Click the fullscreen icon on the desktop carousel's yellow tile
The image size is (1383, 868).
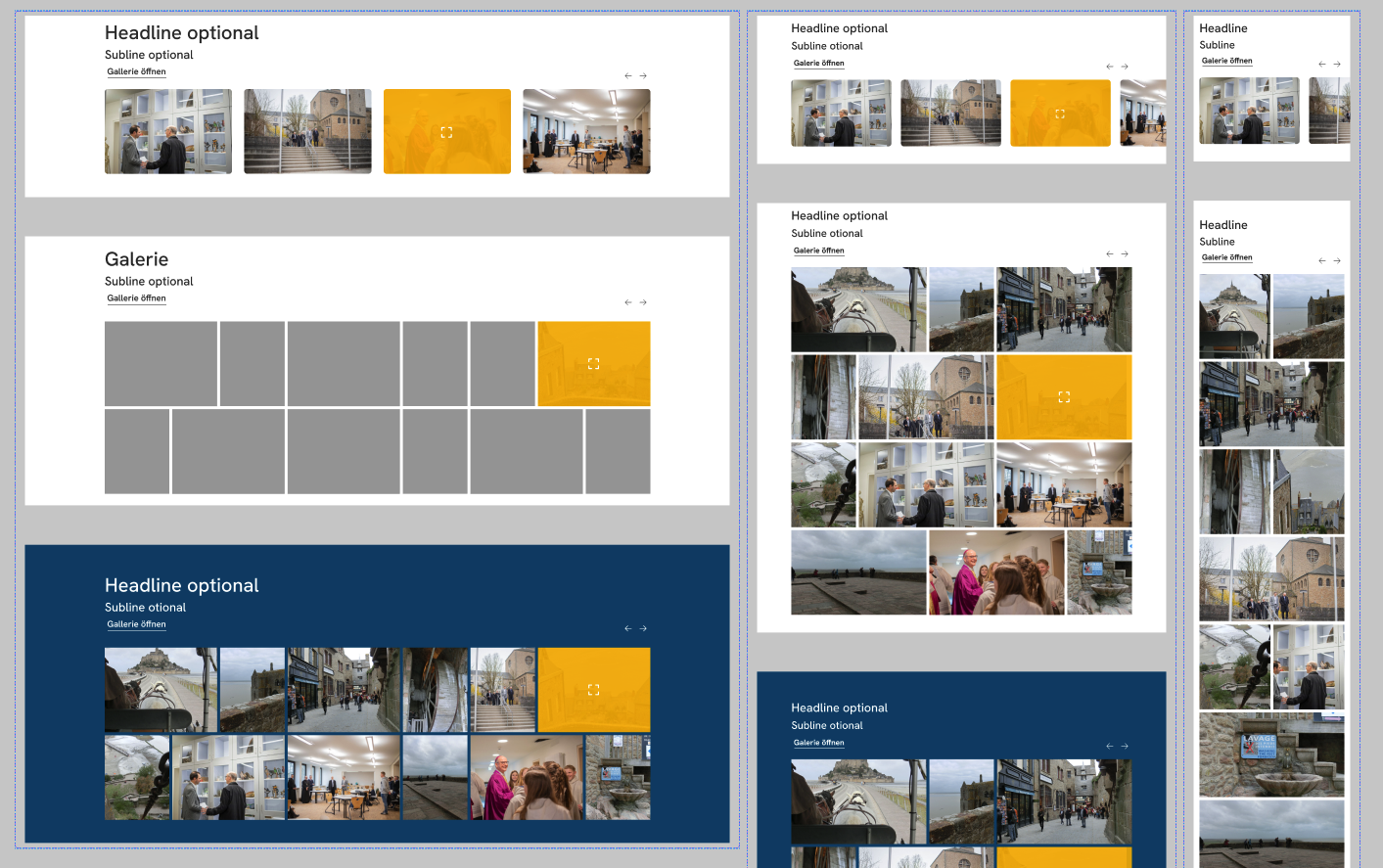[x=446, y=132]
